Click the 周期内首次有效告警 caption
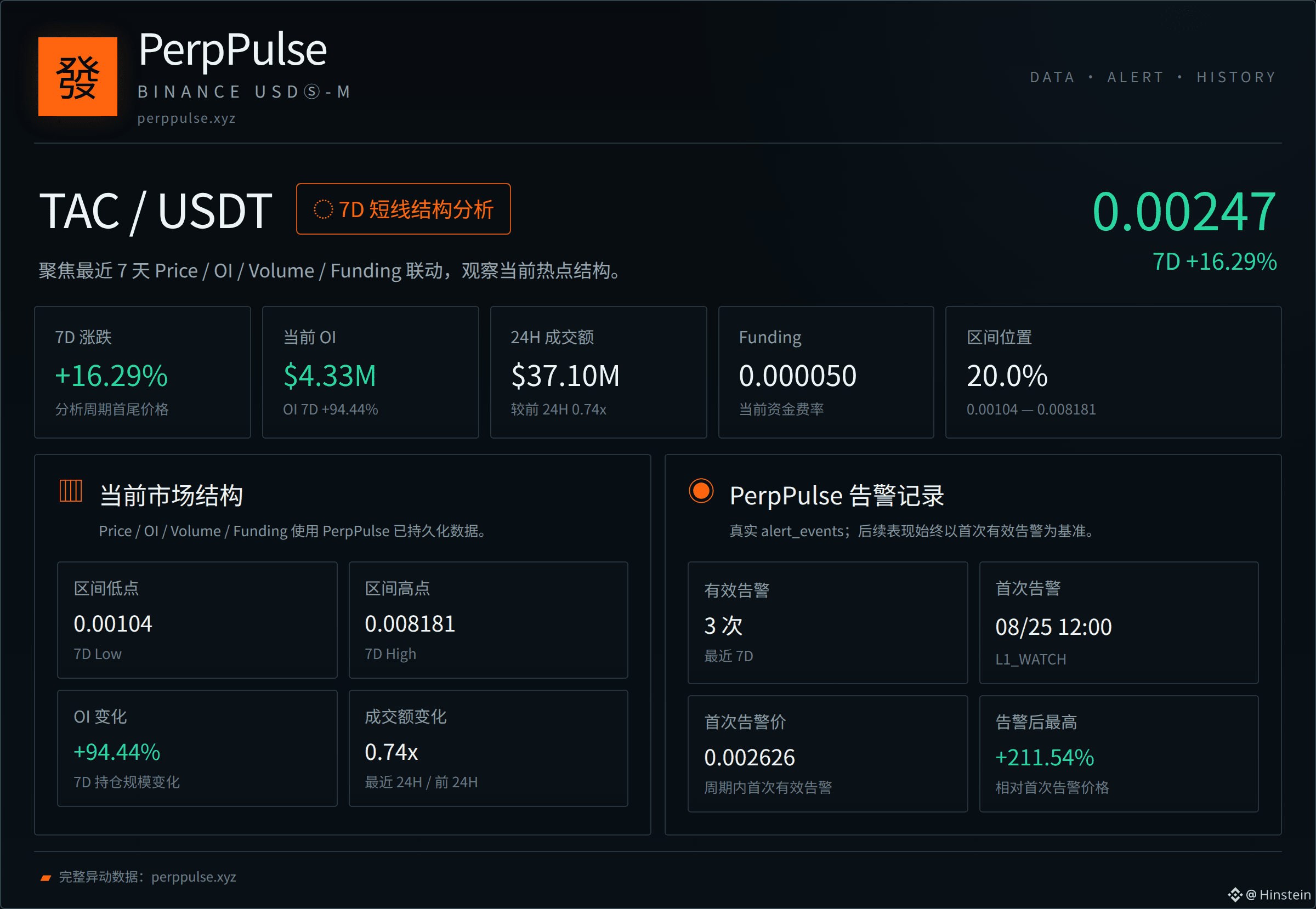1316x909 pixels. coord(768,788)
